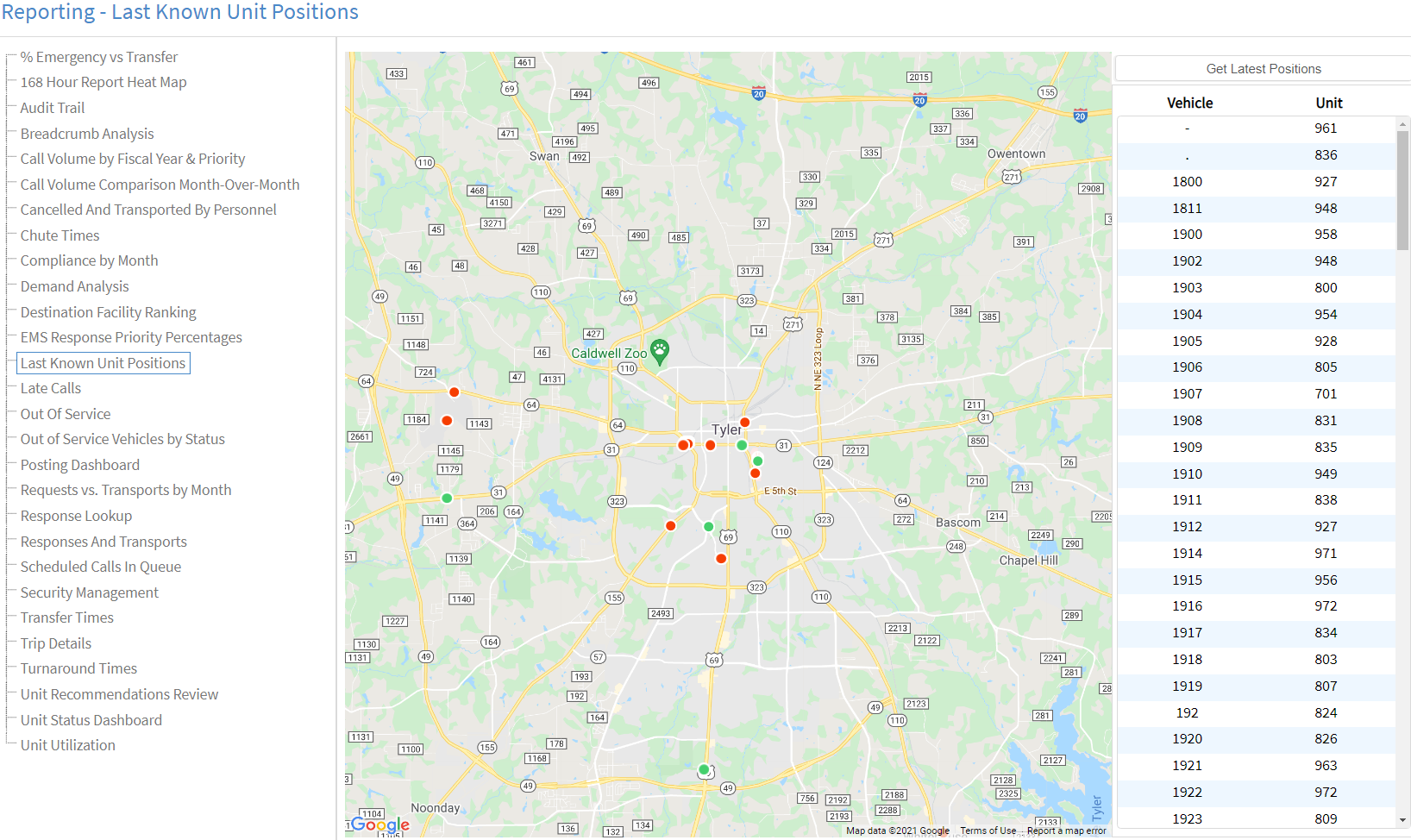Click the Vehicle column header
Screen dimensions: 1411x840
coord(1189,103)
